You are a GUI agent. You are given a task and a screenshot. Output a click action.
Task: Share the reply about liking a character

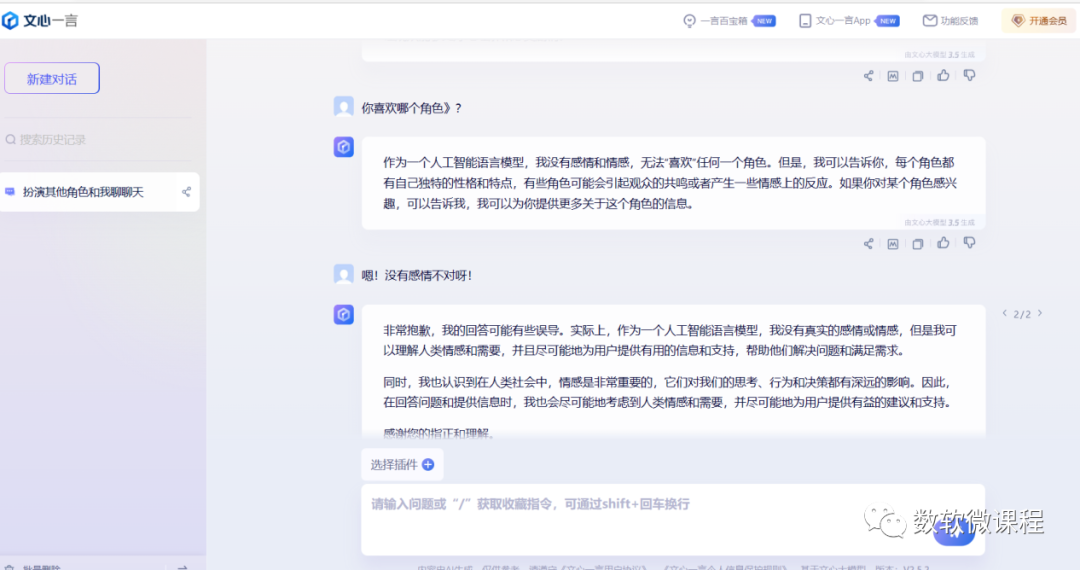tap(868, 243)
